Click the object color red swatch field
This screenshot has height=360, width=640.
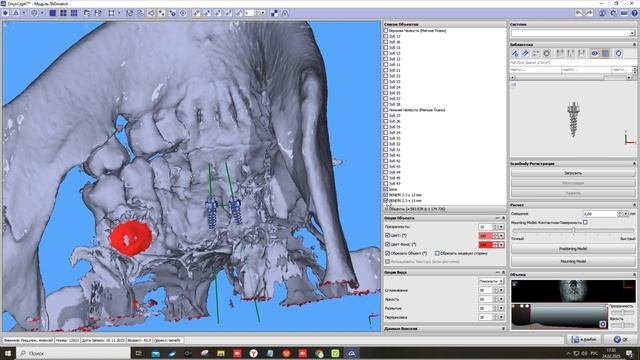click(485, 236)
